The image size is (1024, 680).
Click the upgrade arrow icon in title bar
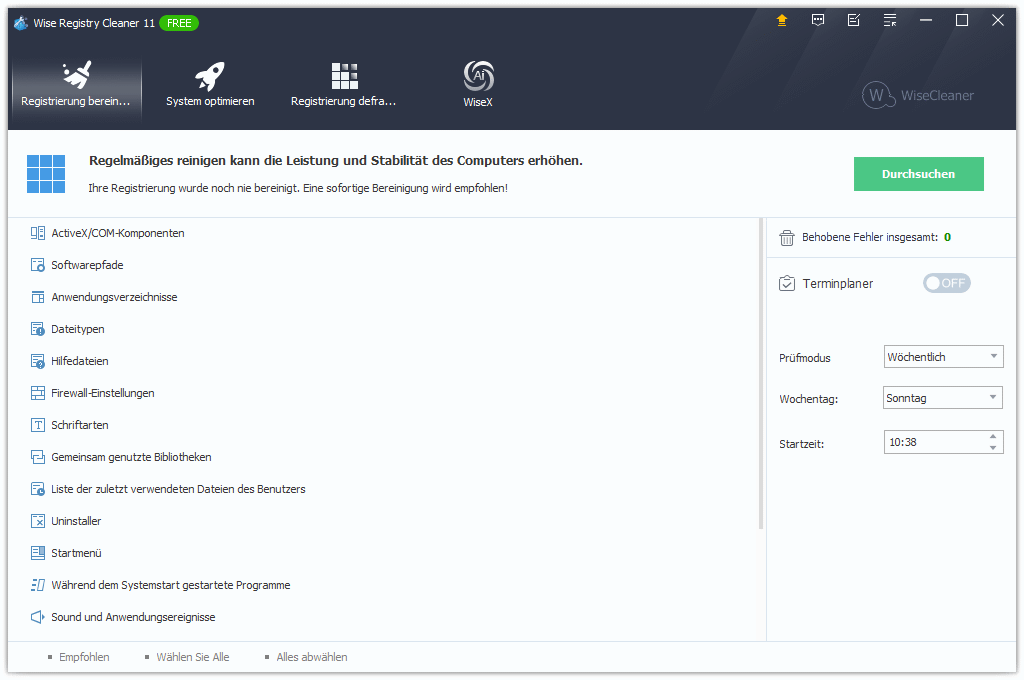point(782,20)
